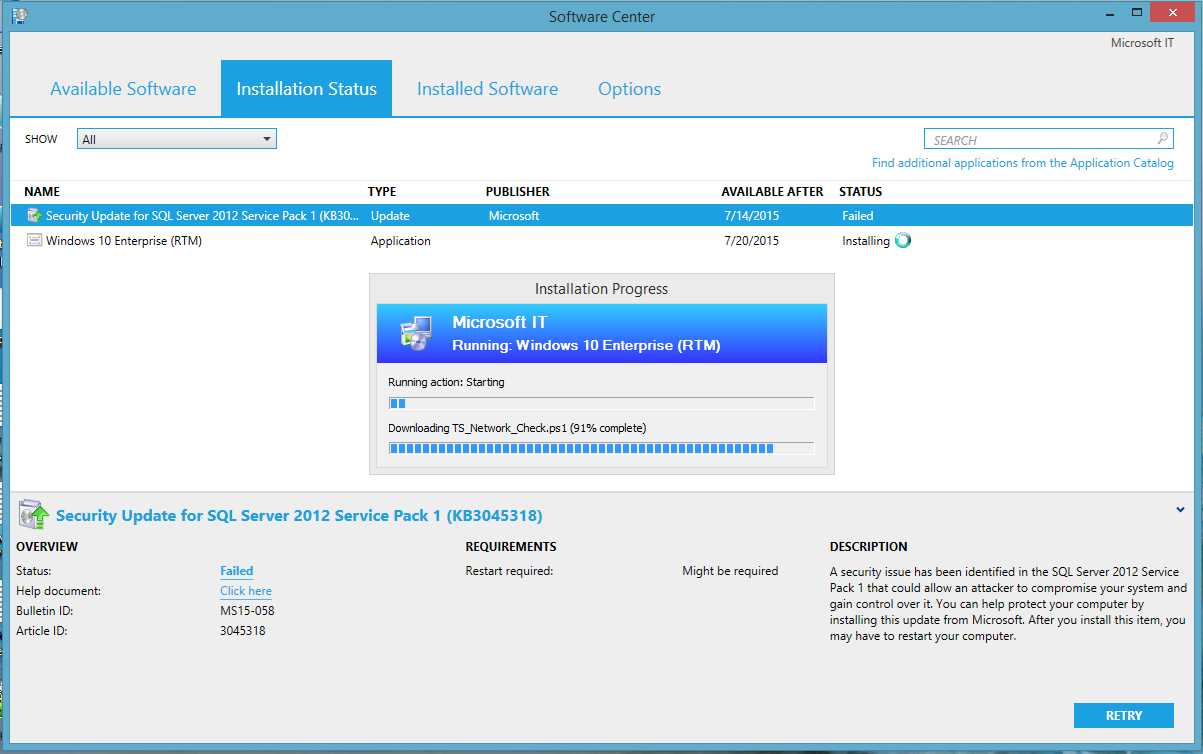
Task: Click the Software Center app icon in title bar
Action: tap(19, 16)
